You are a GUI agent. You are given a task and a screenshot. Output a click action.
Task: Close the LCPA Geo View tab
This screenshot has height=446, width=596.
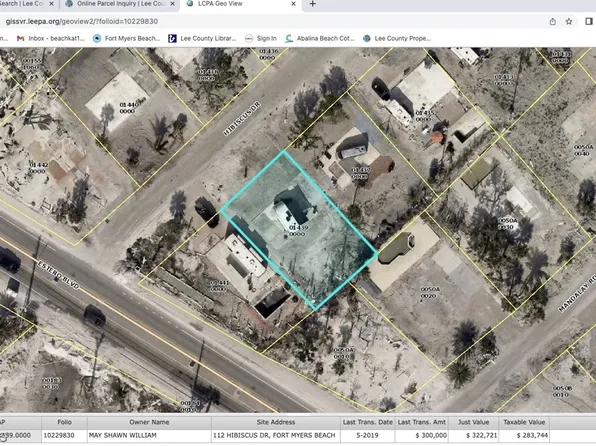click(293, 4)
